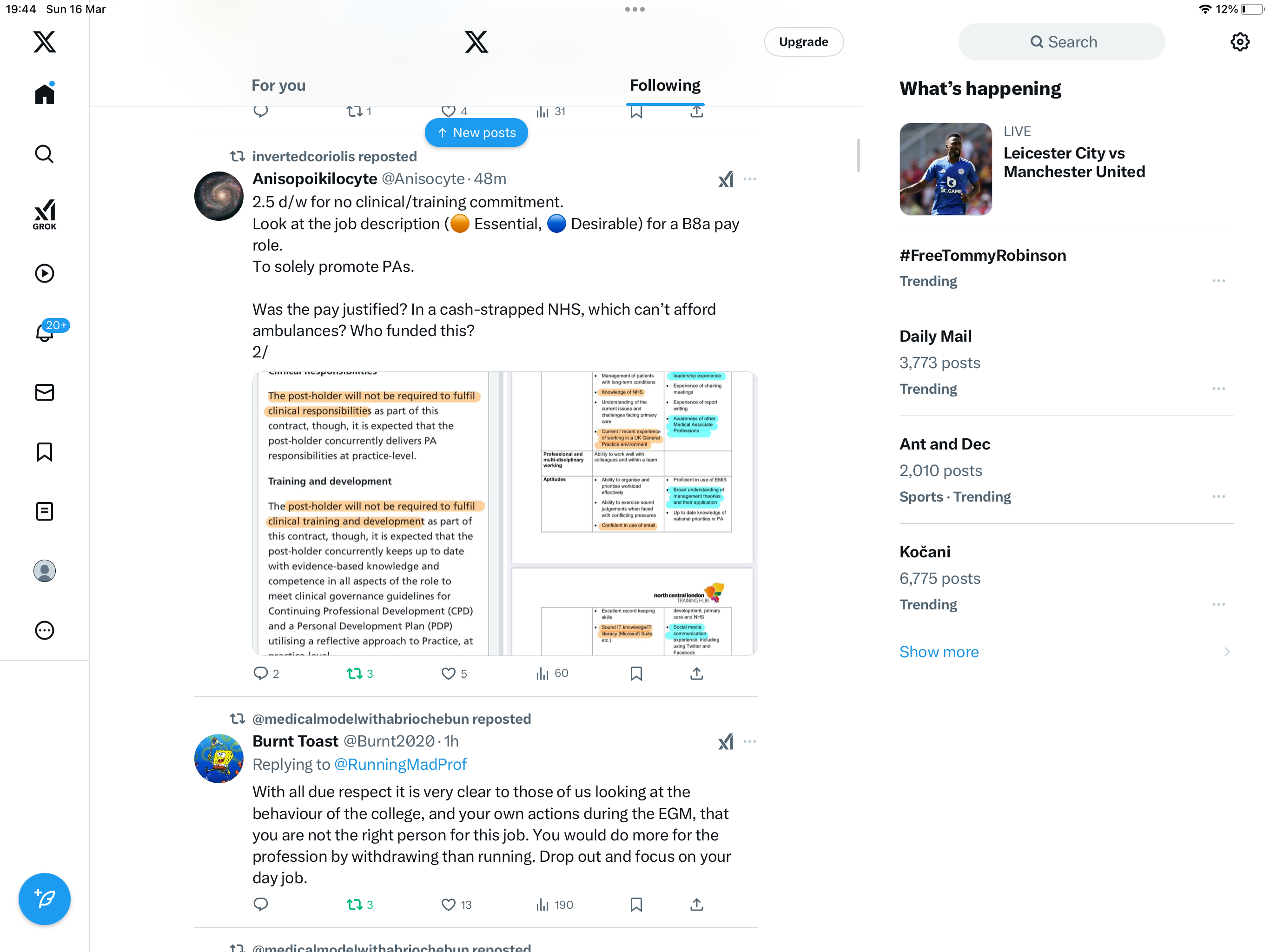1270x952 pixels.
Task: Switch to the For you tab
Action: [x=278, y=86]
